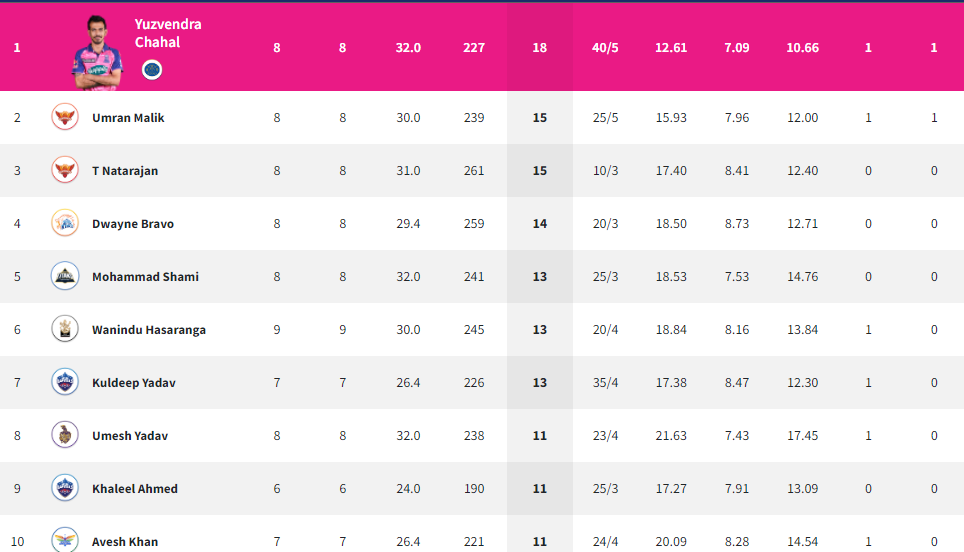964x552 pixels.
Task: Open Yuzvendra Chahal player profile name
Action: pos(168,33)
